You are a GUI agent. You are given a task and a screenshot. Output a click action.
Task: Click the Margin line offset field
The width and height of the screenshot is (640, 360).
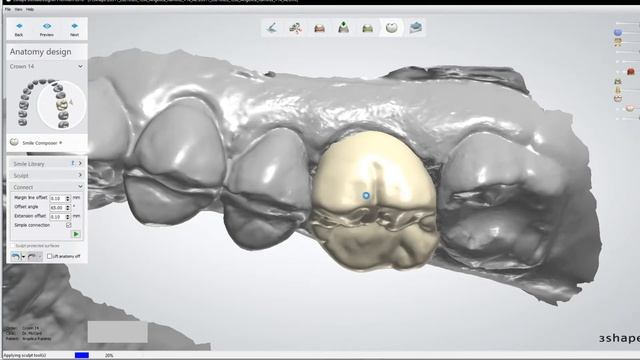point(57,198)
